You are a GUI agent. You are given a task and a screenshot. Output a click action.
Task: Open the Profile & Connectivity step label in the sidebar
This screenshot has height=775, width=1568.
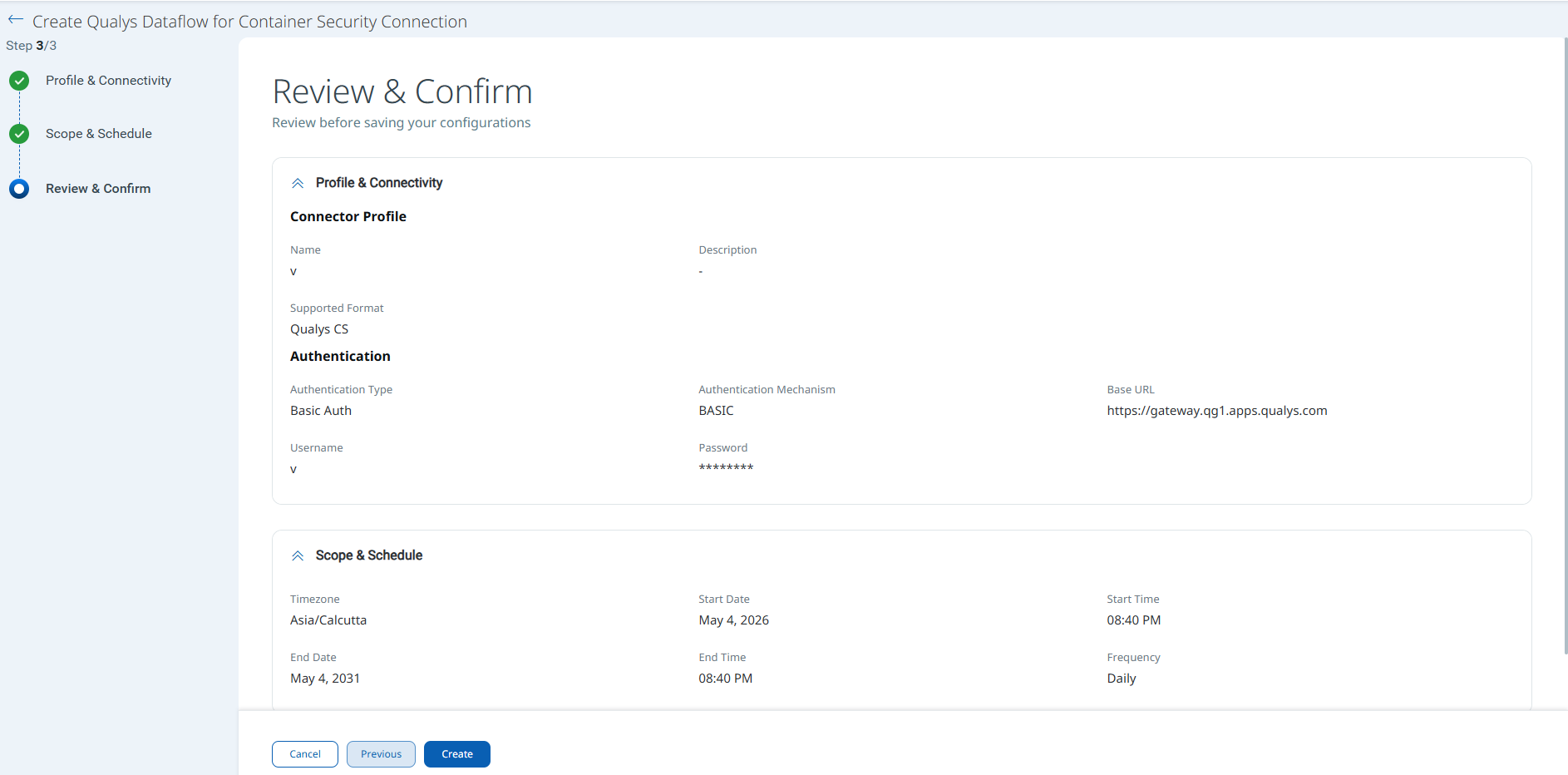click(108, 81)
